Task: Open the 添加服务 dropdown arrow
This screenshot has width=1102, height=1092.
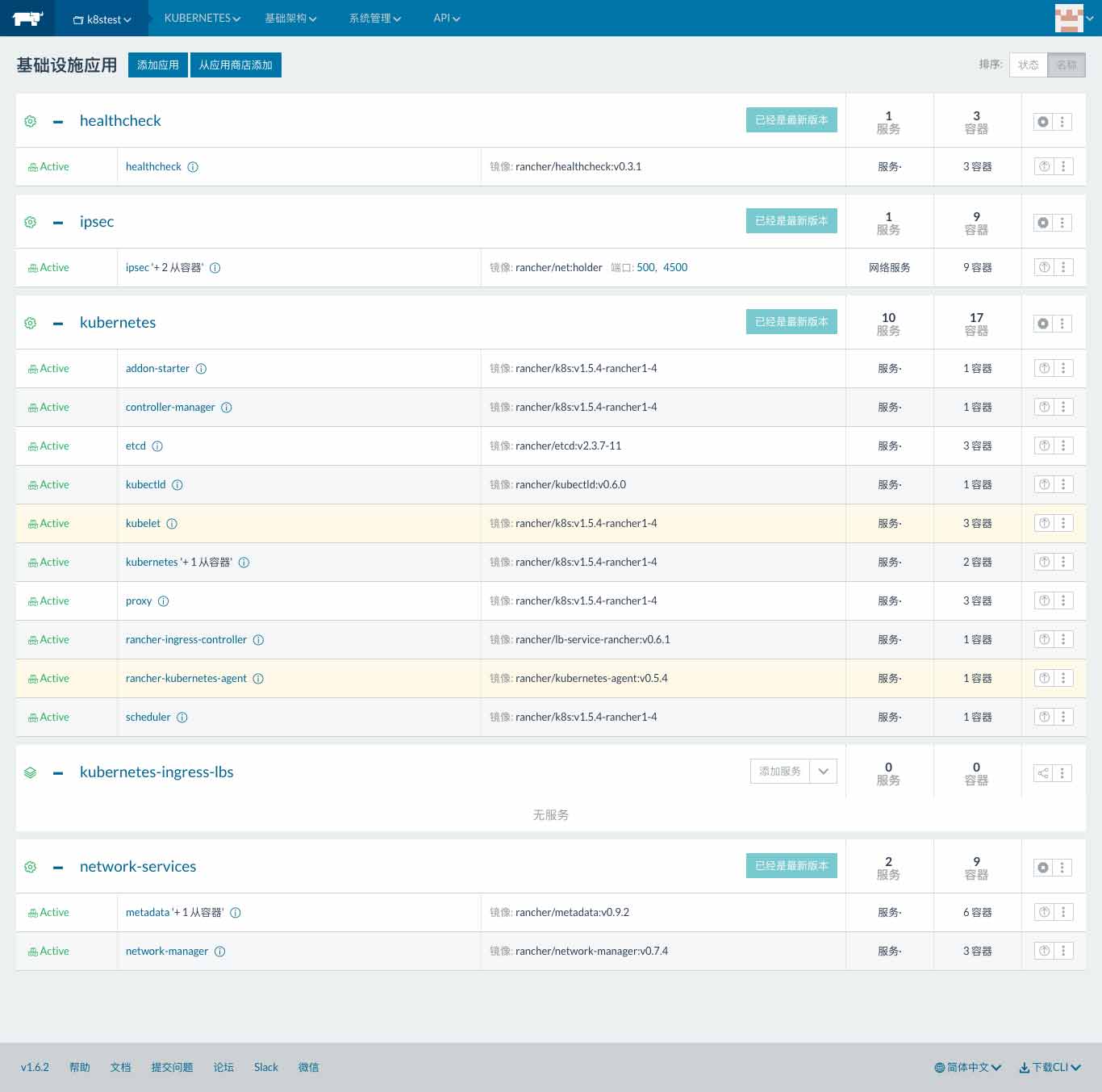Action: 824,771
